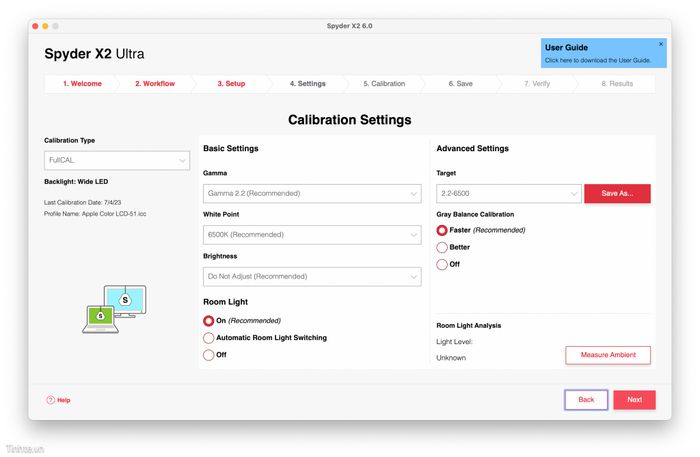
Task: Select the 6. Save step
Action: tap(461, 83)
